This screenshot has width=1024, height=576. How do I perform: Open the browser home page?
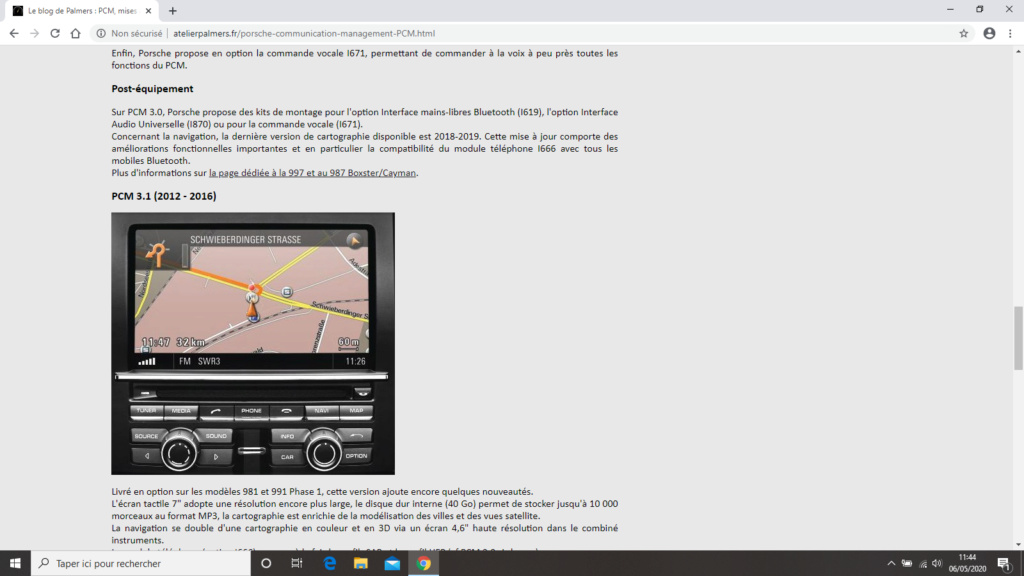[x=76, y=33]
